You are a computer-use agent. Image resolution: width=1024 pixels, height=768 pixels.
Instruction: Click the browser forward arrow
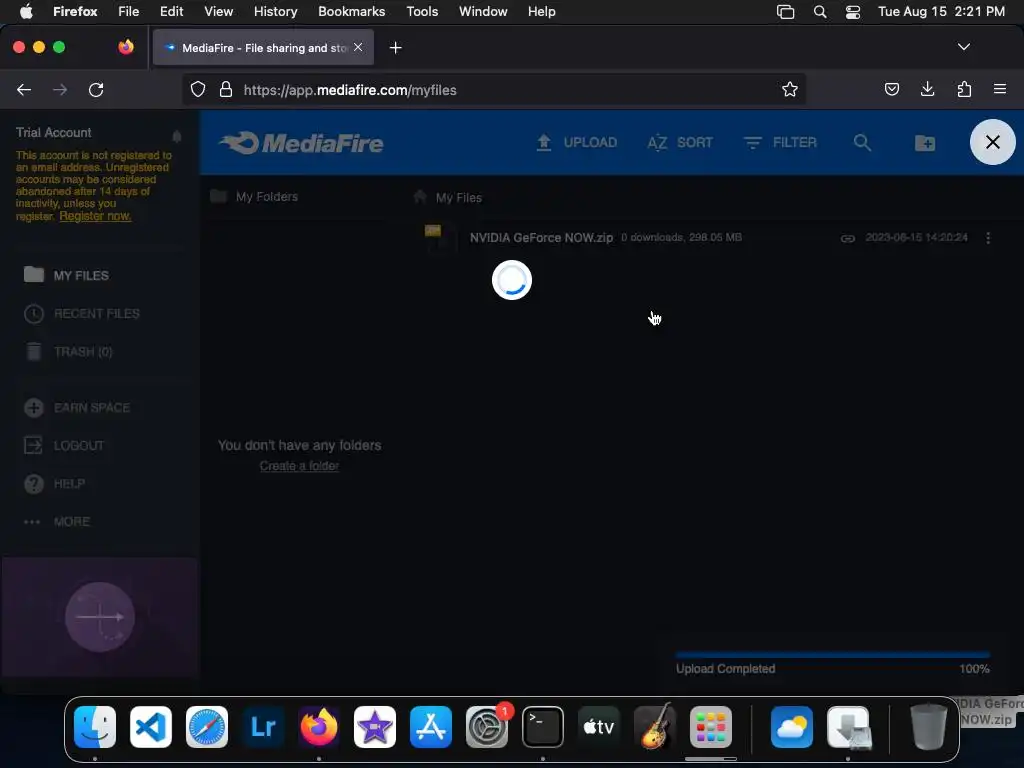[x=60, y=90]
